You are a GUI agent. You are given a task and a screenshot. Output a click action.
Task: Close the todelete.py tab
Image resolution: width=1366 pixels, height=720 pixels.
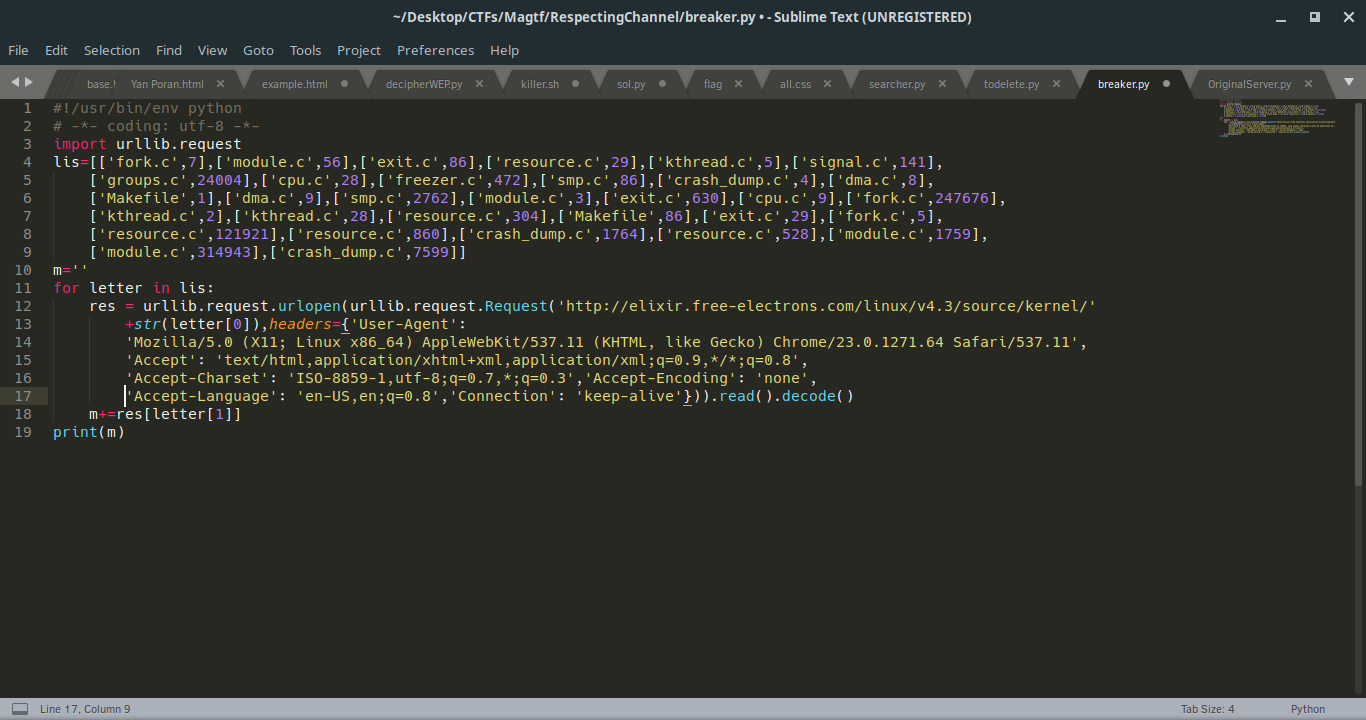[x=1056, y=84]
